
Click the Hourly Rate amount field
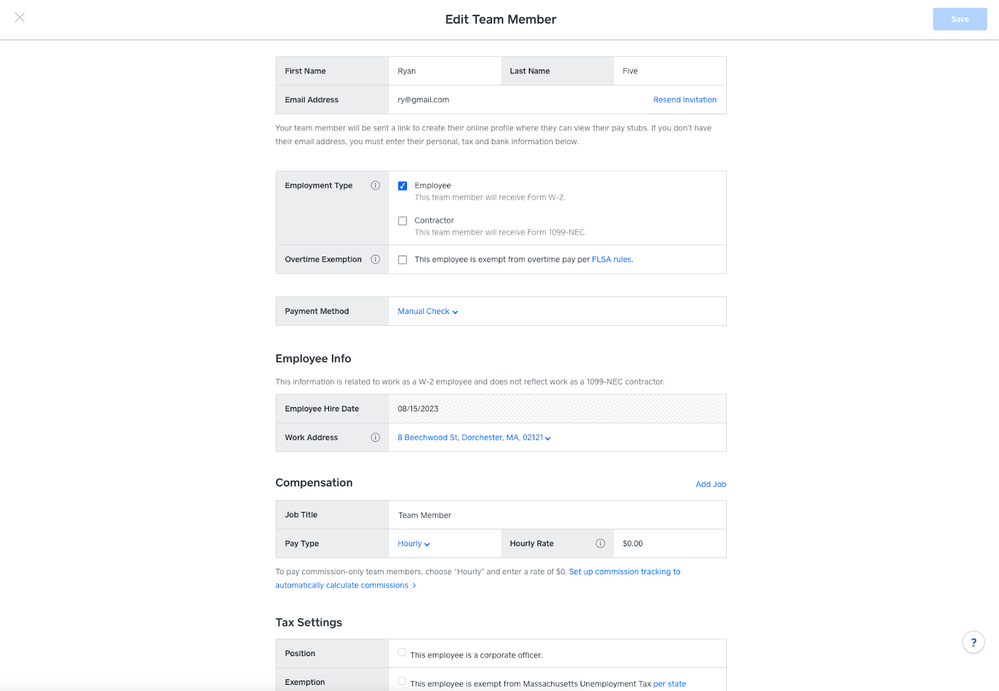coord(668,544)
